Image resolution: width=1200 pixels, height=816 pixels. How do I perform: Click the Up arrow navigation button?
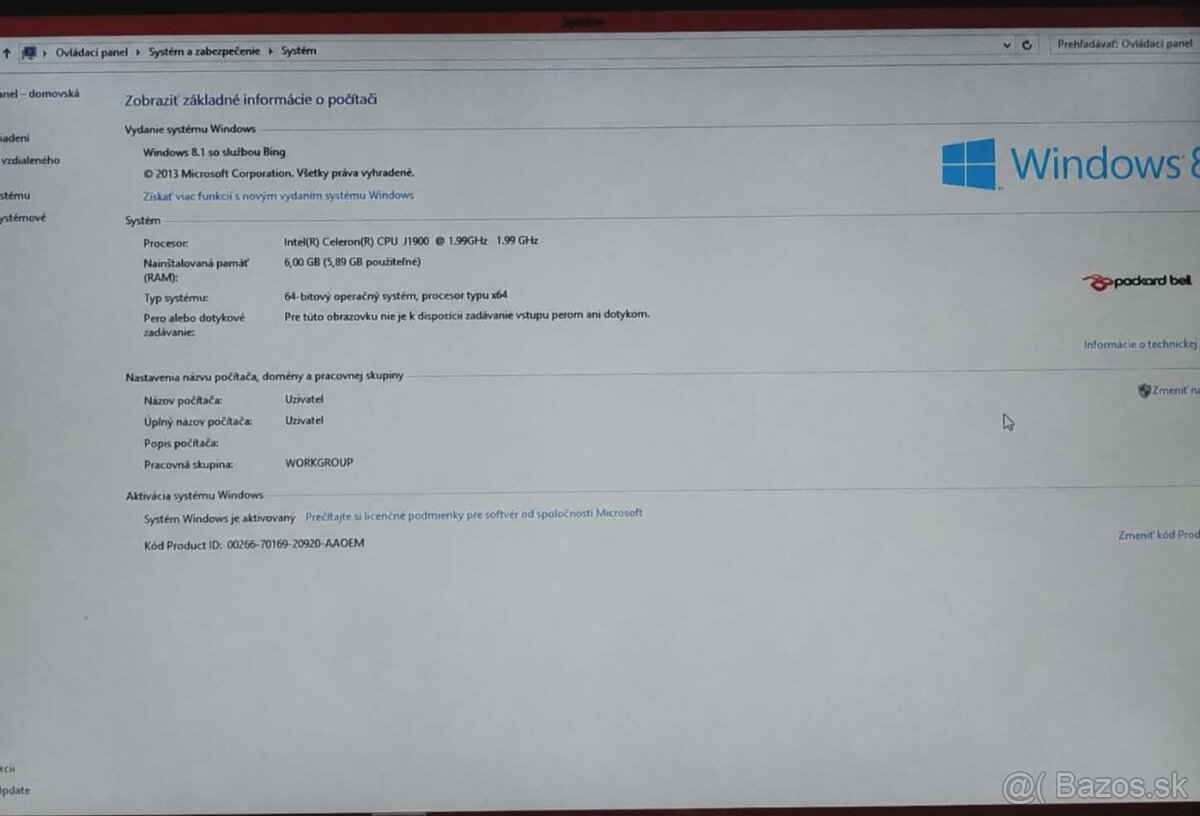tap(6, 52)
